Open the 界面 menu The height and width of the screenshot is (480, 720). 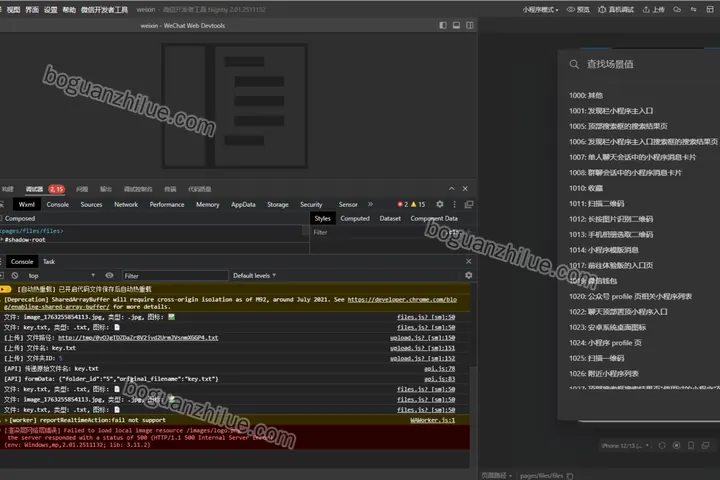(x=32, y=10)
